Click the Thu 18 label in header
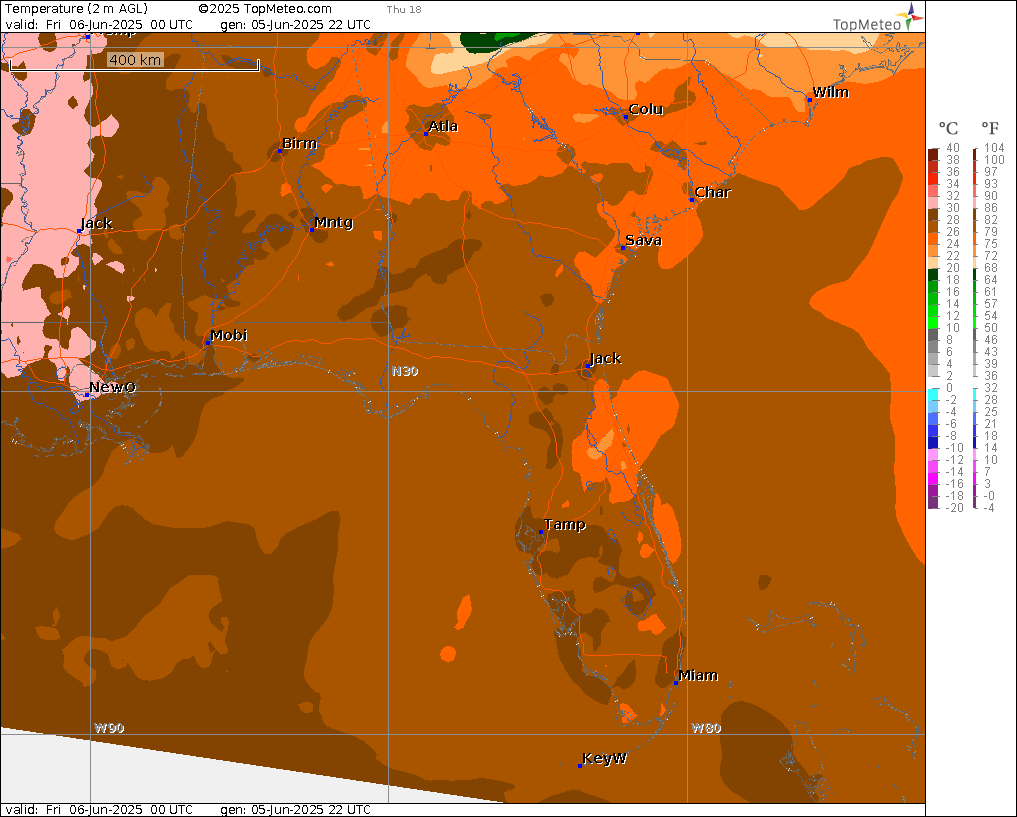Image resolution: width=1017 pixels, height=817 pixels. point(404,9)
